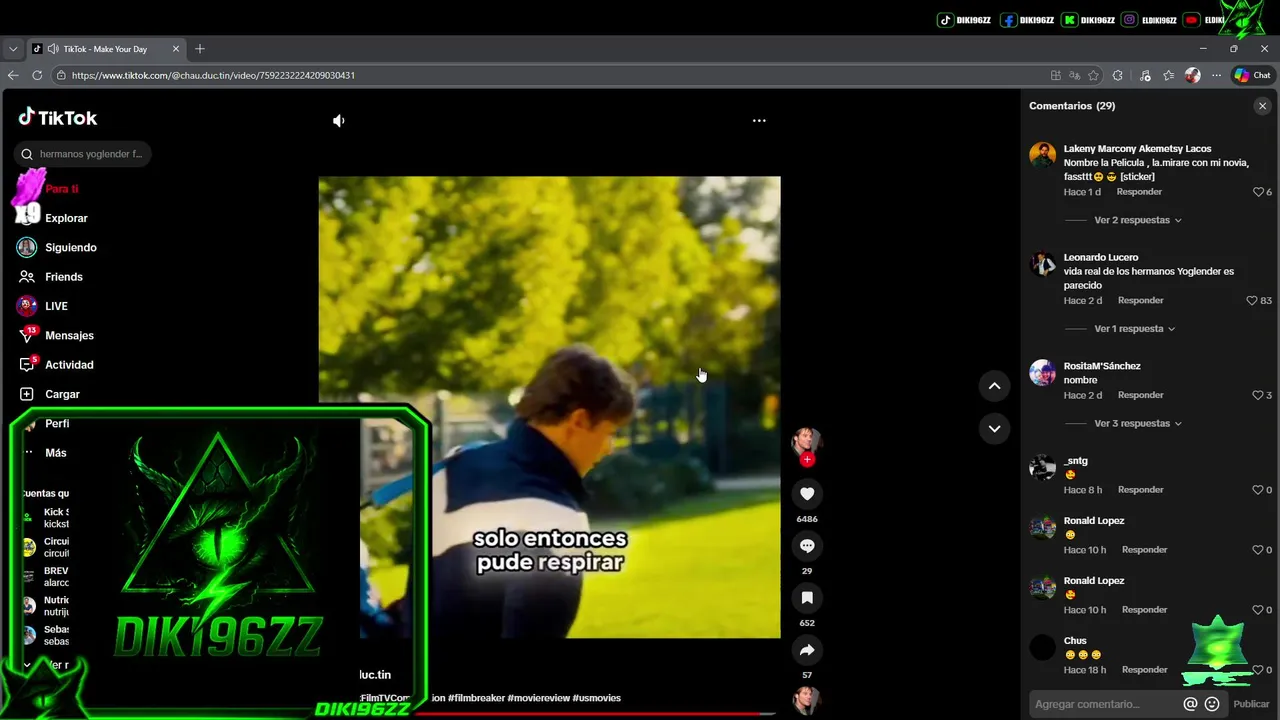1280x720 pixels.
Task: Click Responder on Leonardo Lucero's comment
Action: [1141, 300]
